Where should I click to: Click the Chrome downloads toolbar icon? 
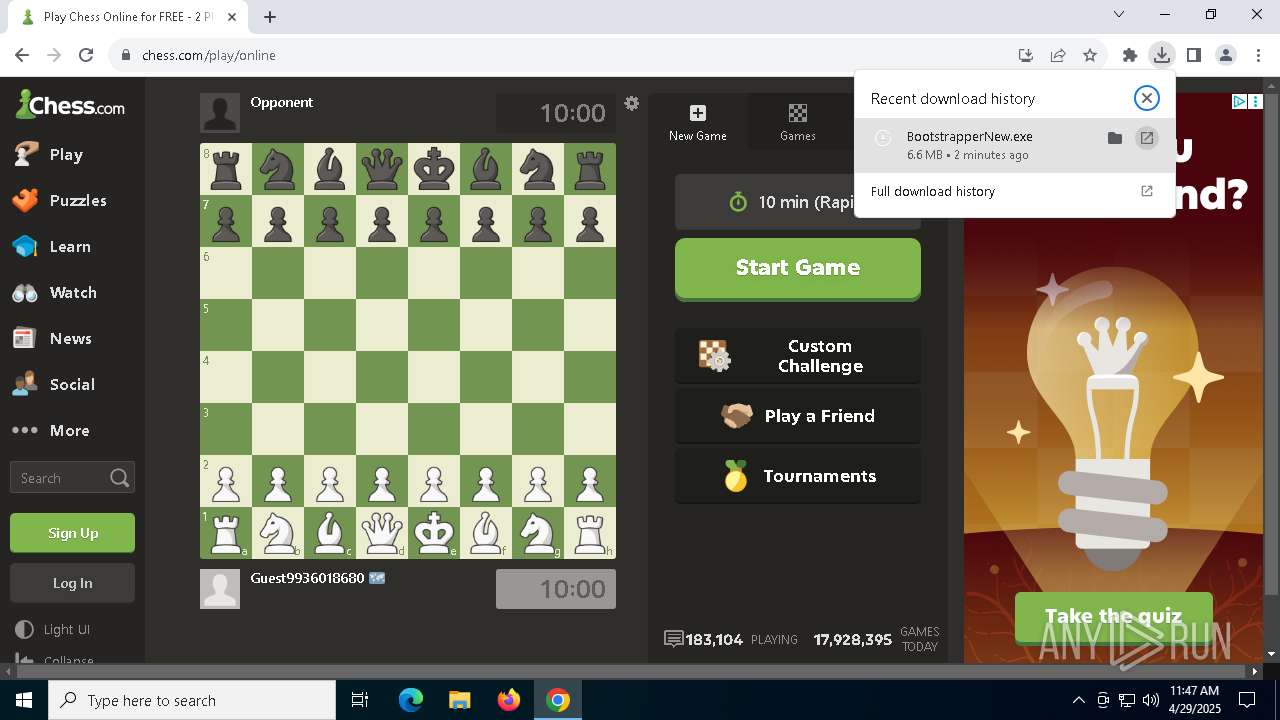(1162, 55)
